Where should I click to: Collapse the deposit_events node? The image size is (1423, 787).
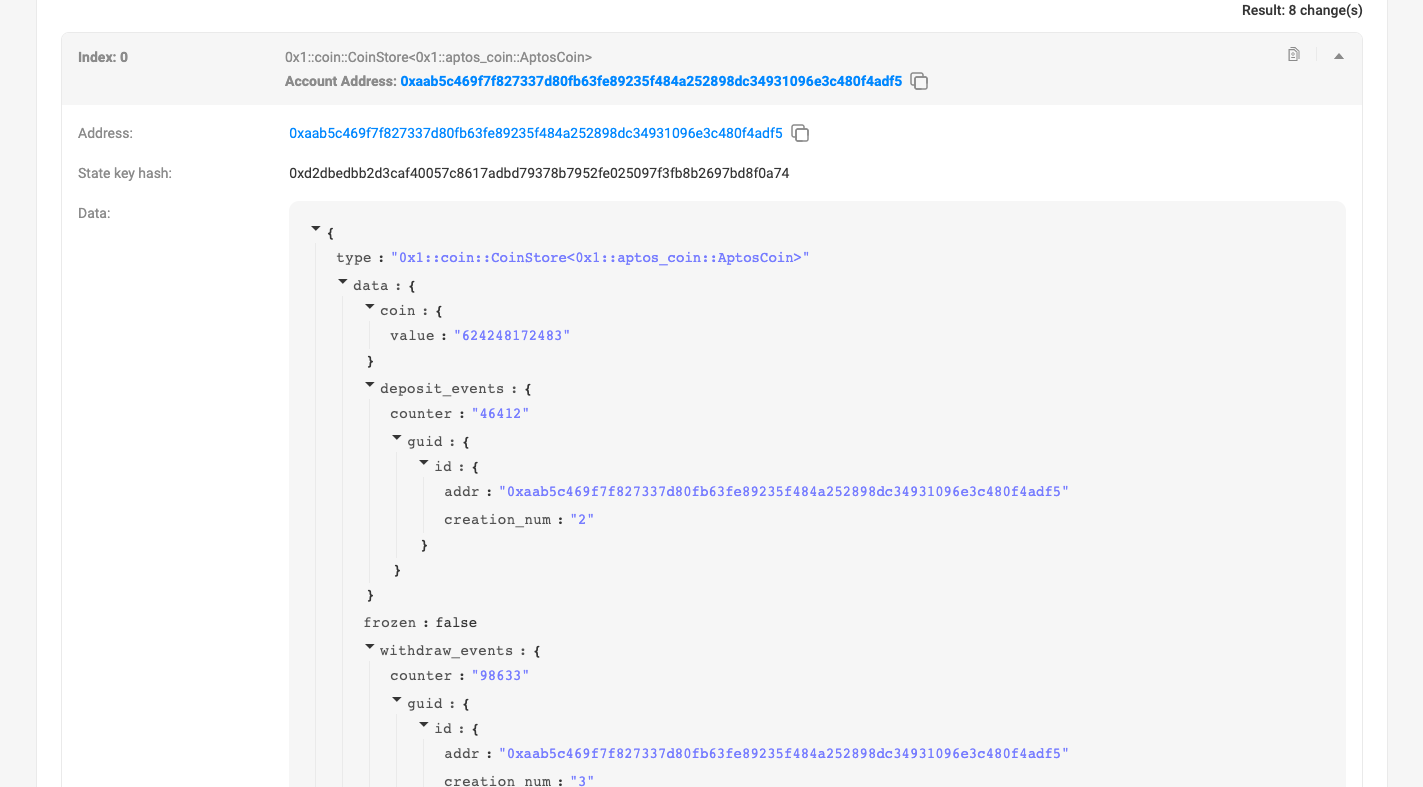[370, 386]
